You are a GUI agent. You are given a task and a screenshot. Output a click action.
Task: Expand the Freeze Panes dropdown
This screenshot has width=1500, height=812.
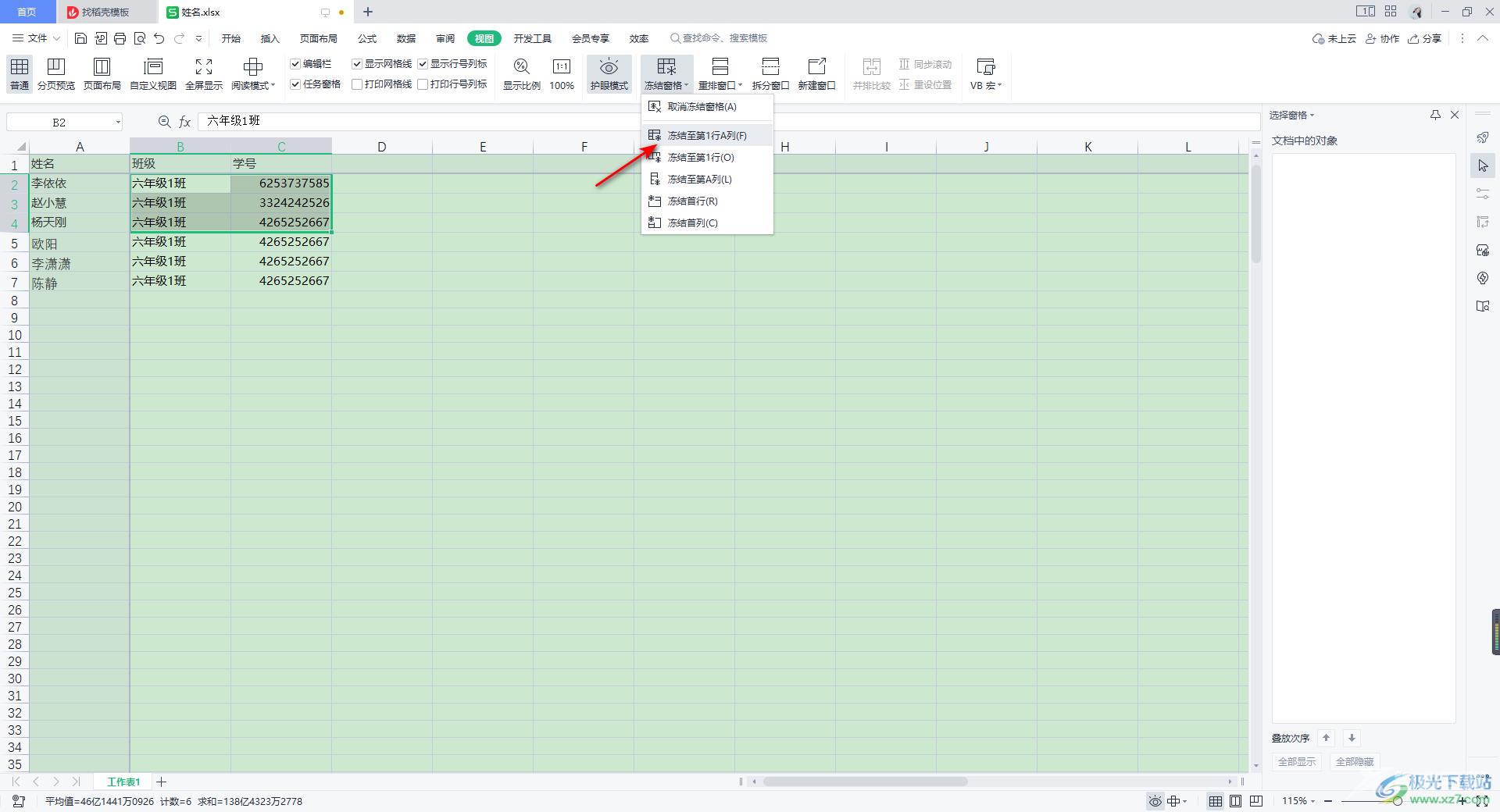666,85
